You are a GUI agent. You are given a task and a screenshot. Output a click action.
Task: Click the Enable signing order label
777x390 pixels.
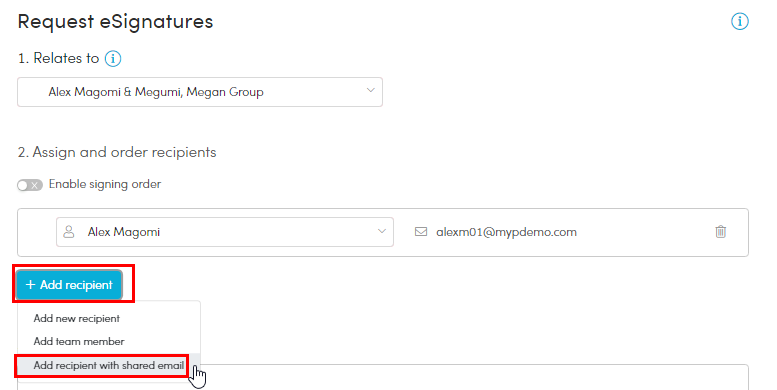pyautogui.click(x=105, y=184)
